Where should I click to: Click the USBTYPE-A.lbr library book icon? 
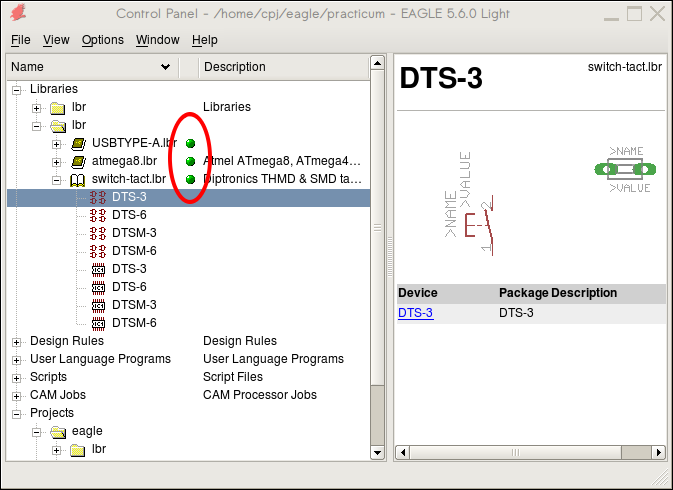click(79, 143)
